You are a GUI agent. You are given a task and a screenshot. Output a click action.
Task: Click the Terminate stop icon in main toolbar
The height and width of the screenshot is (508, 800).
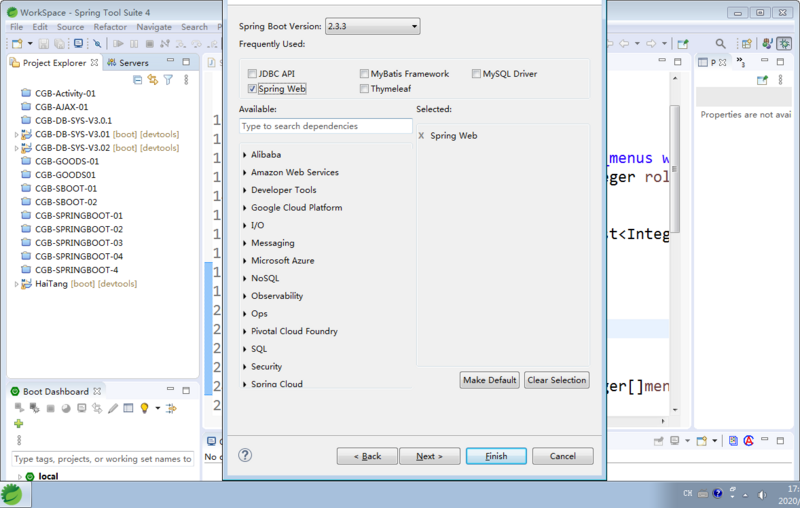(149, 44)
